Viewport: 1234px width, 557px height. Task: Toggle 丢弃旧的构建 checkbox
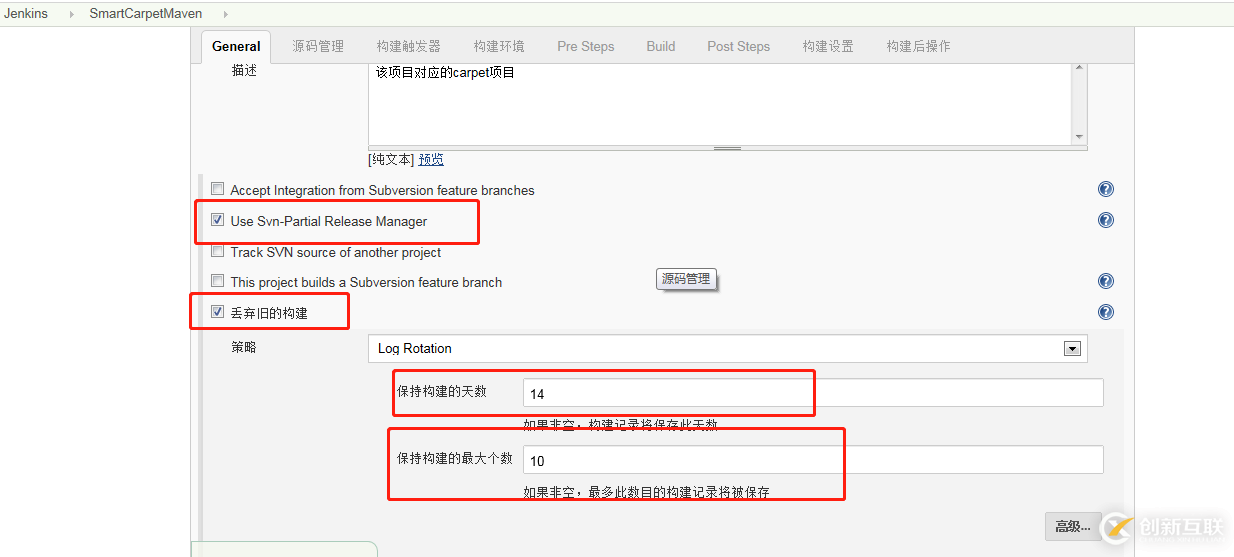(217, 312)
